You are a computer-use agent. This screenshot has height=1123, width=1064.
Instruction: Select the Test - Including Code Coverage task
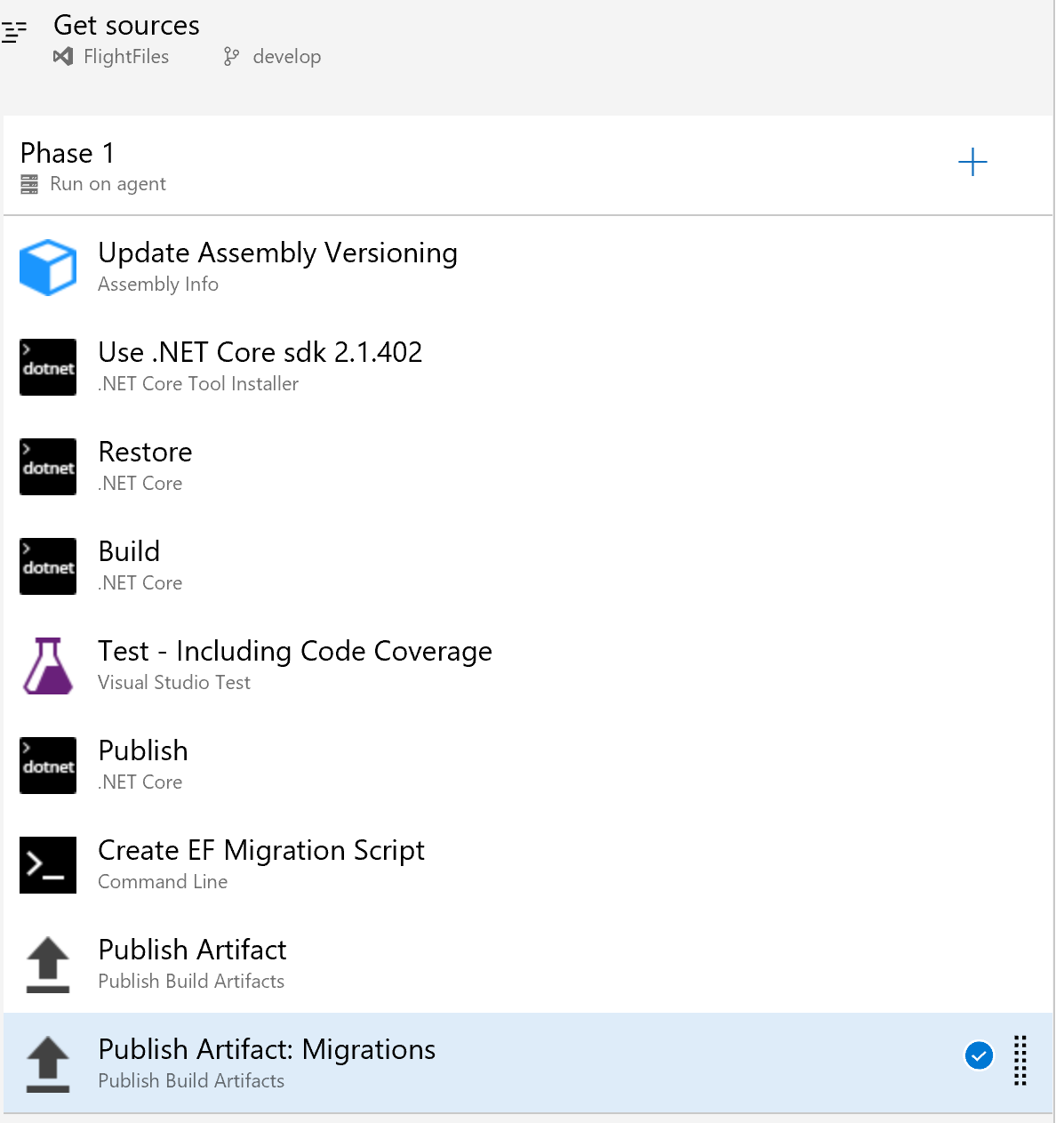pyautogui.click(x=528, y=666)
